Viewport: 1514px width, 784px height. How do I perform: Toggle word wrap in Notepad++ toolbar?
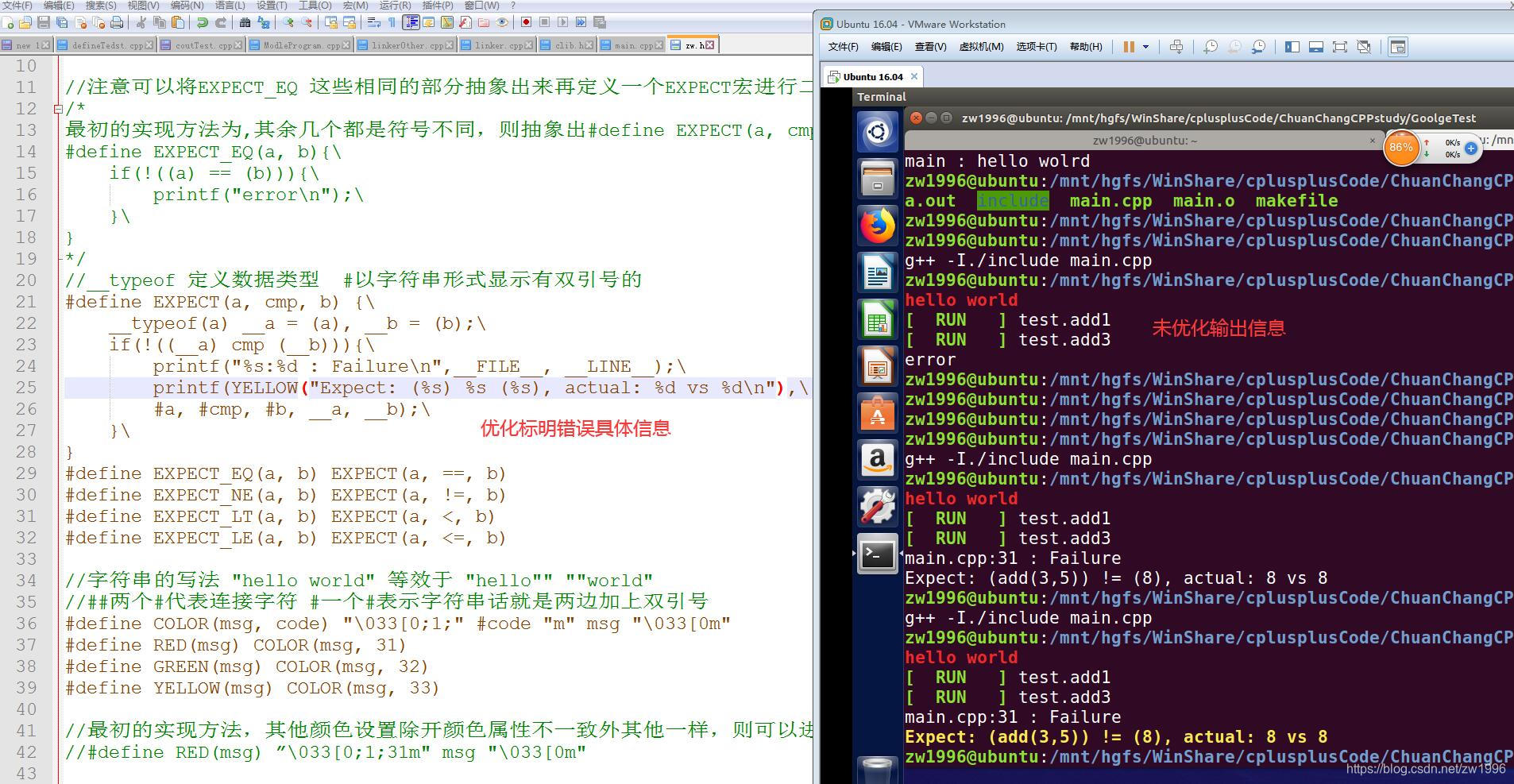(374, 22)
